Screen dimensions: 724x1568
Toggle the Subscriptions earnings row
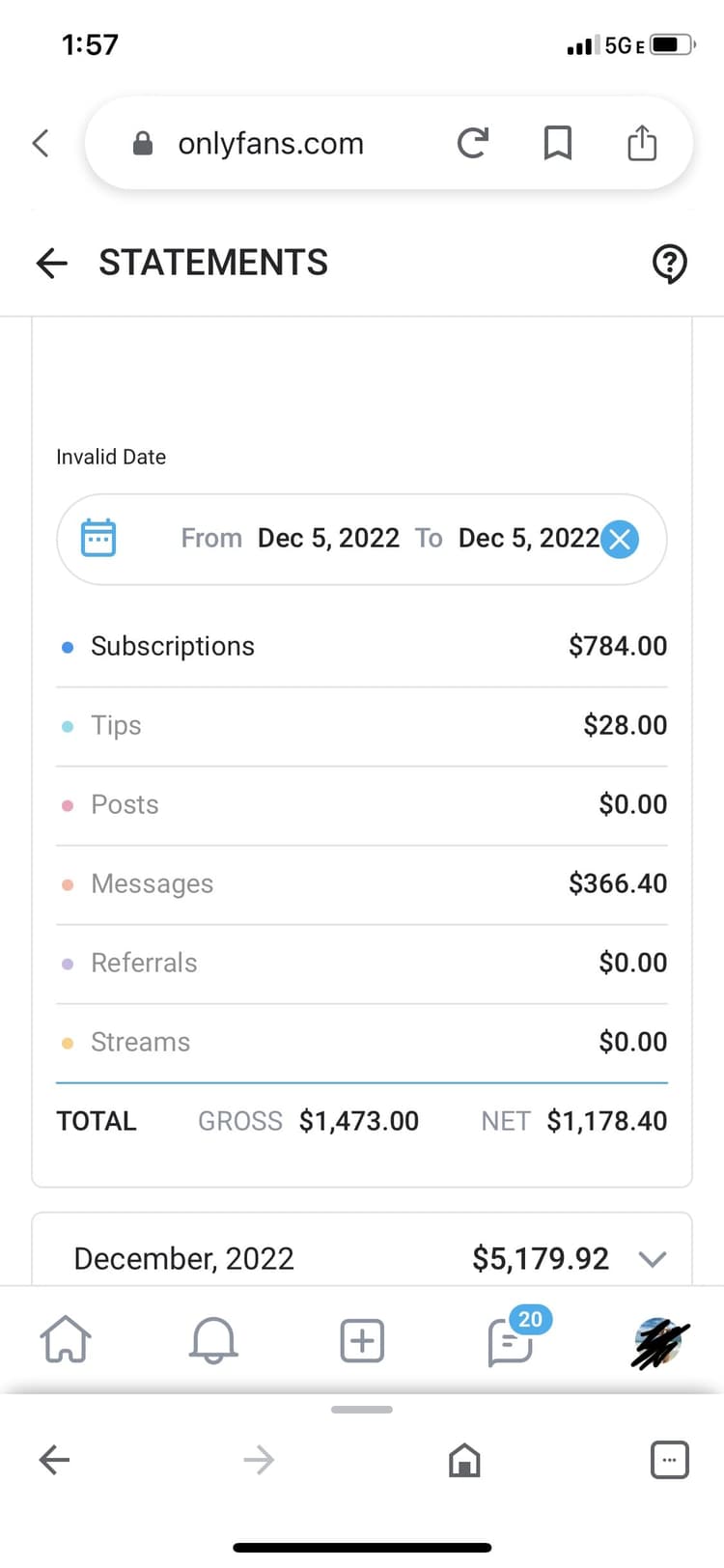(362, 646)
